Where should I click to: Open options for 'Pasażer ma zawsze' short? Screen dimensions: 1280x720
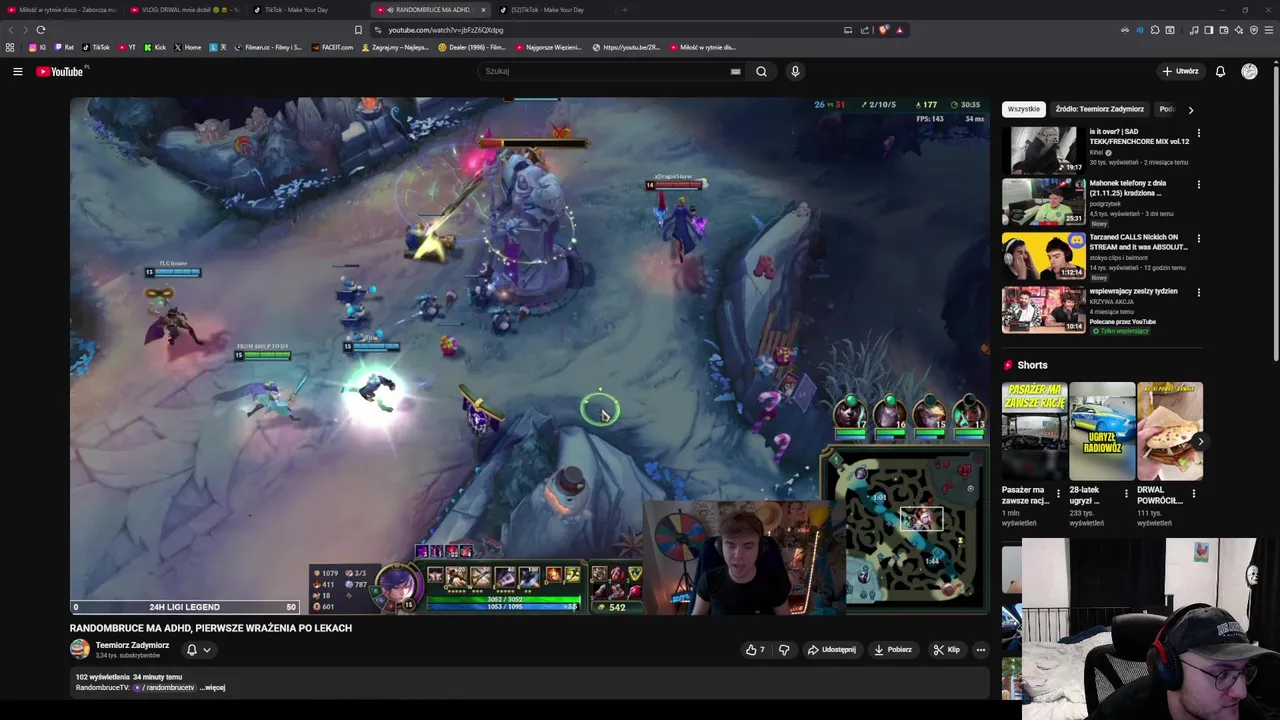click(x=1058, y=494)
